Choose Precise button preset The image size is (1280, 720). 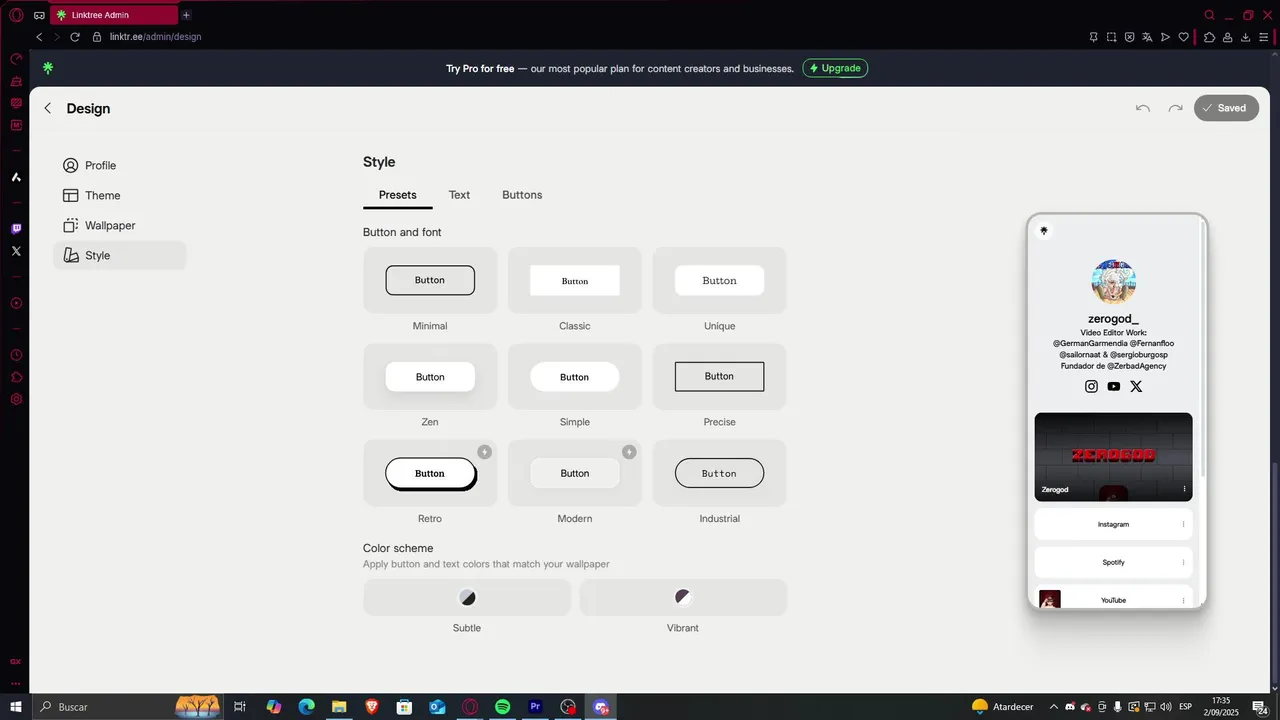click(720, 377)
